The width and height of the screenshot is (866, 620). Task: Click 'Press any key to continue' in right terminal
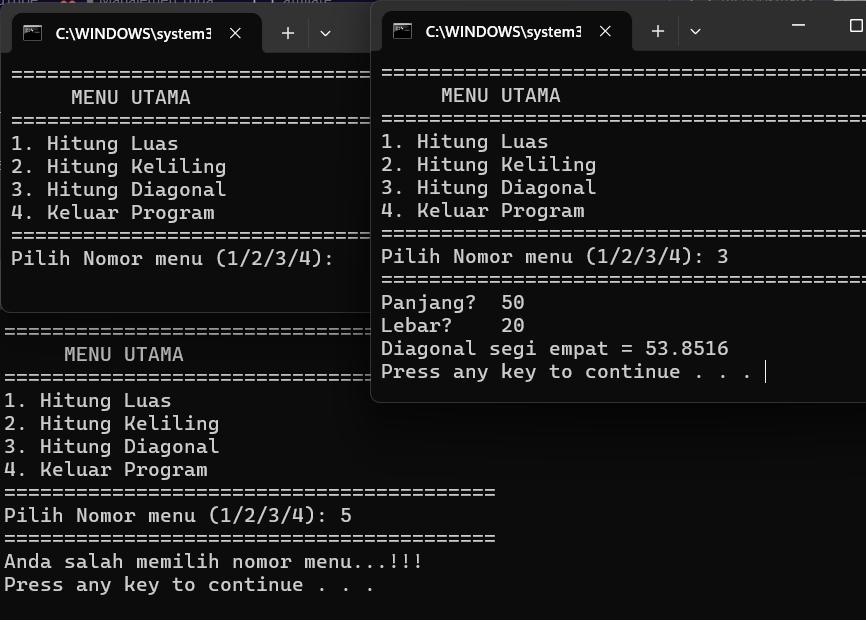565,372
